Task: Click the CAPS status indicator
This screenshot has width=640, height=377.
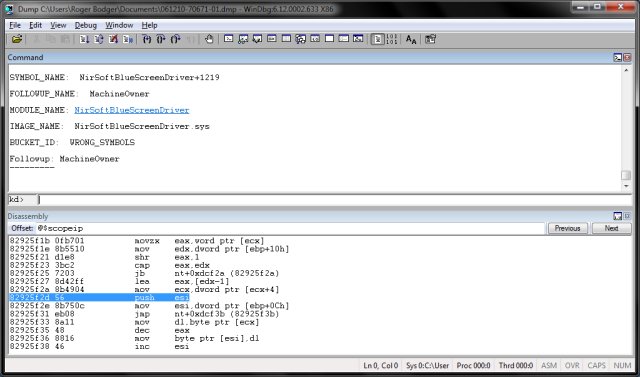Action: 596,366
